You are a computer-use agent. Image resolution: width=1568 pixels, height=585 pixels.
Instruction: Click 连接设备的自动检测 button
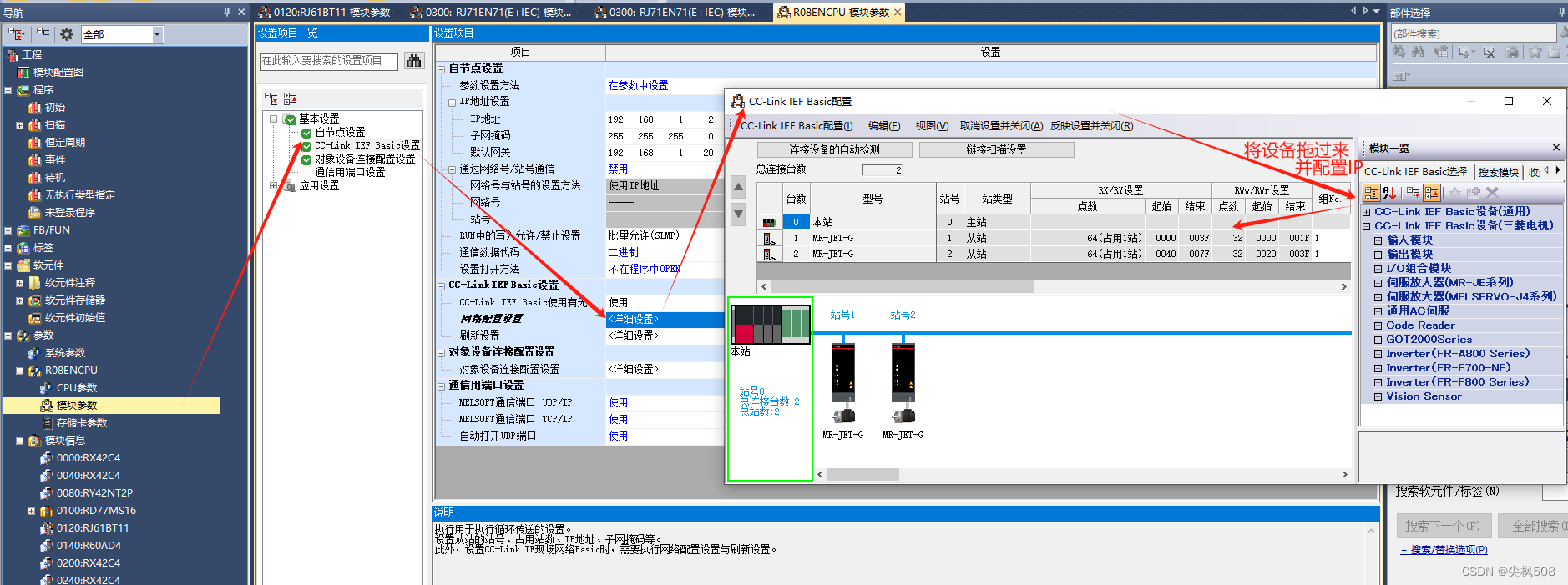[835, 150]
